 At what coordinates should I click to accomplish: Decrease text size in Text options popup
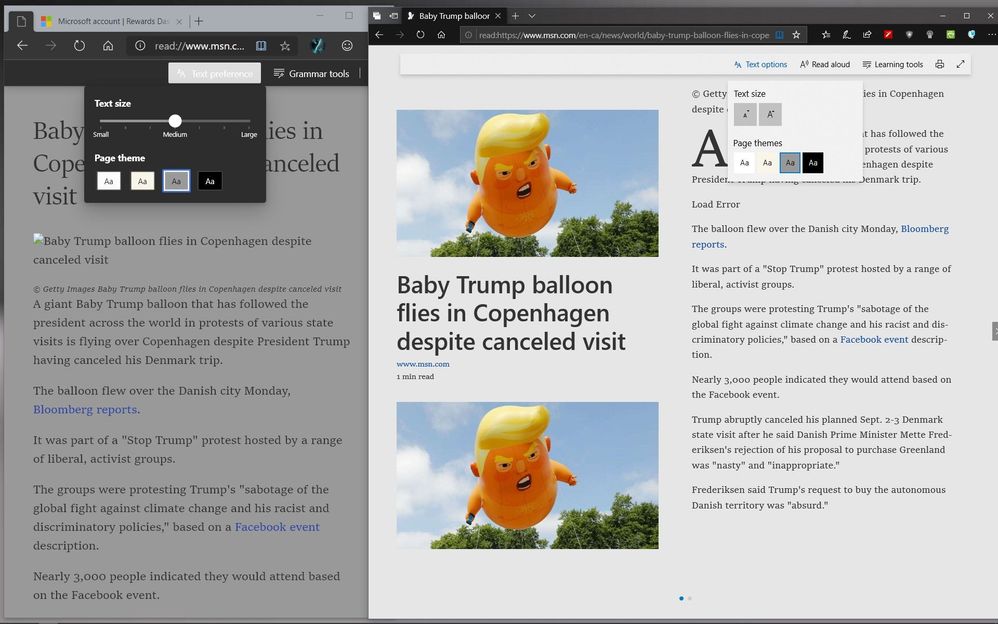745,114
